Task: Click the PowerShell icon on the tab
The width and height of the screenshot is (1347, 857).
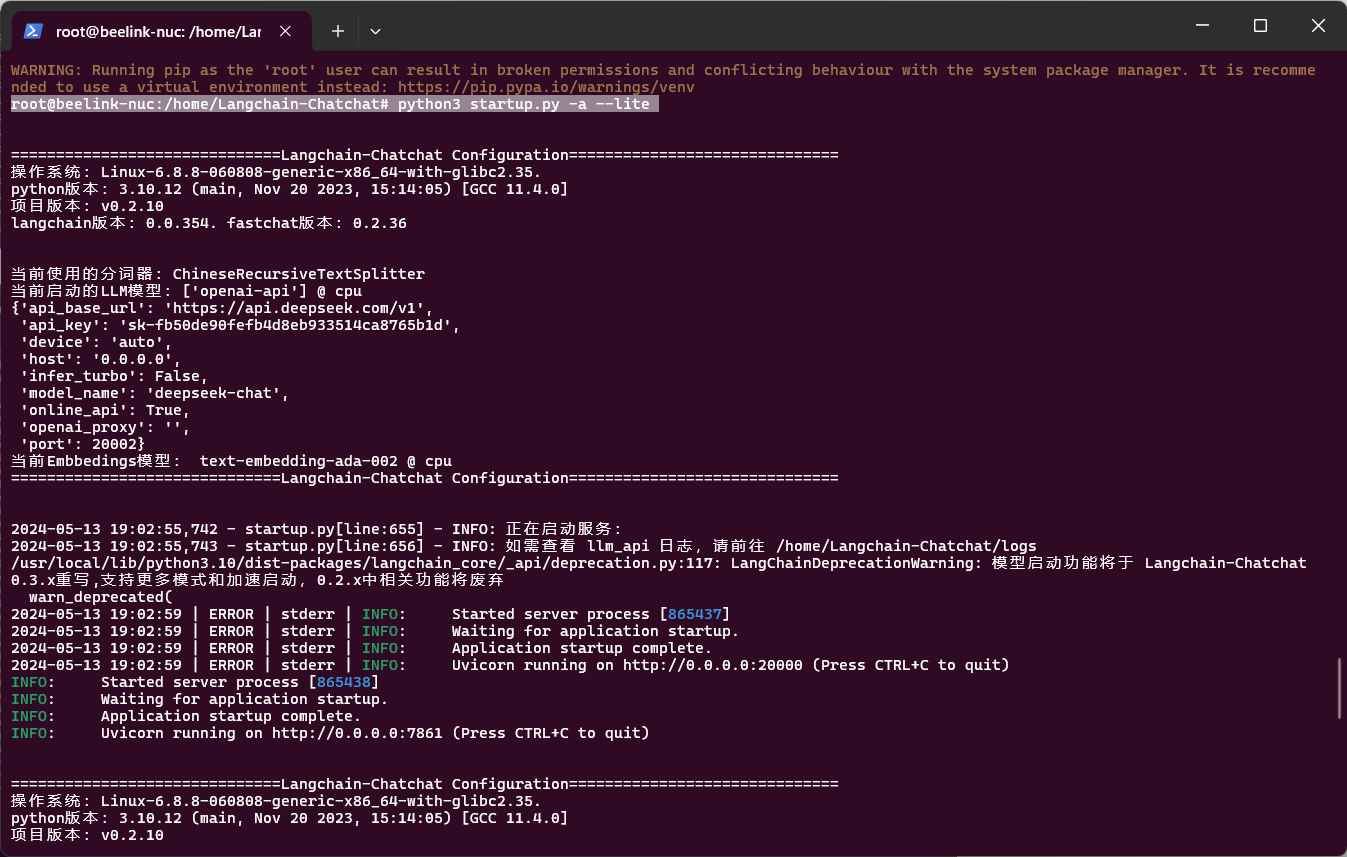Action: [x=33, y=31]
